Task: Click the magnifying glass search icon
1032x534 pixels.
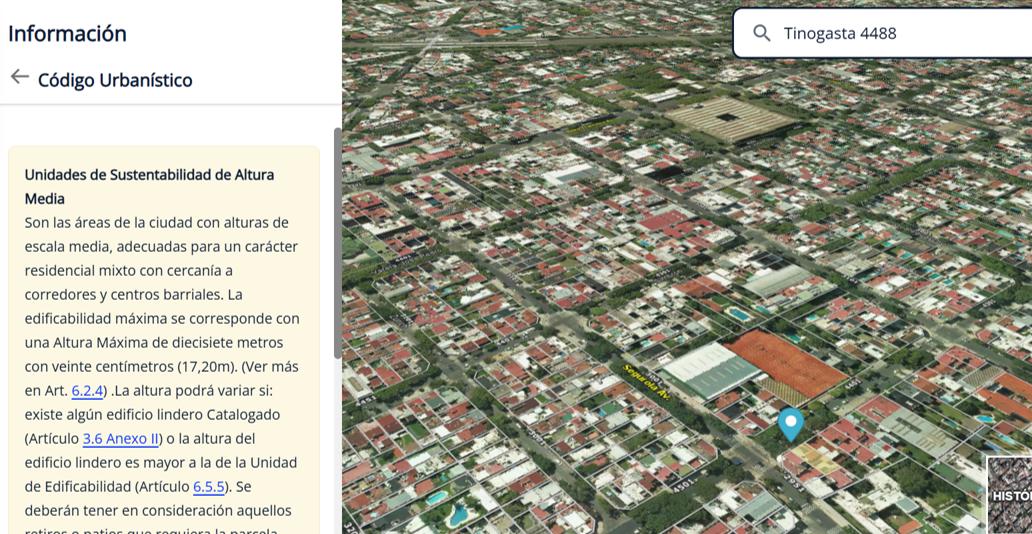Action: (761, 34)
